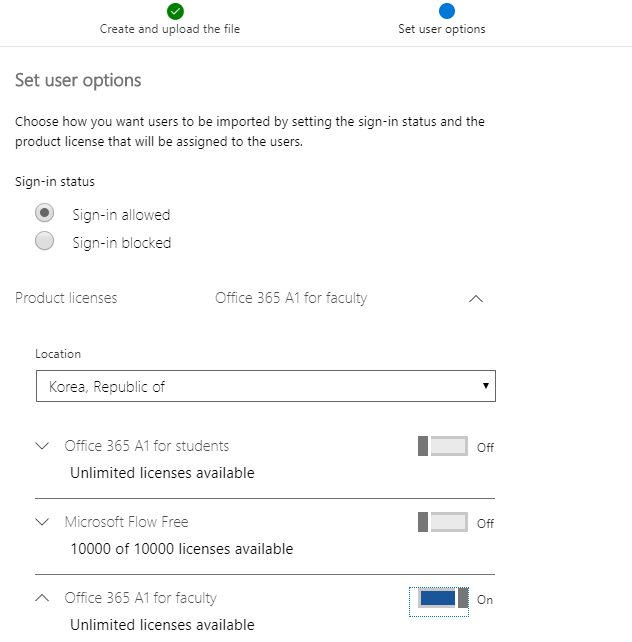Viewport: 632px width, 642px height.
Task: Click the Sign-in allowed label text
Action: [x=121, y=215]
